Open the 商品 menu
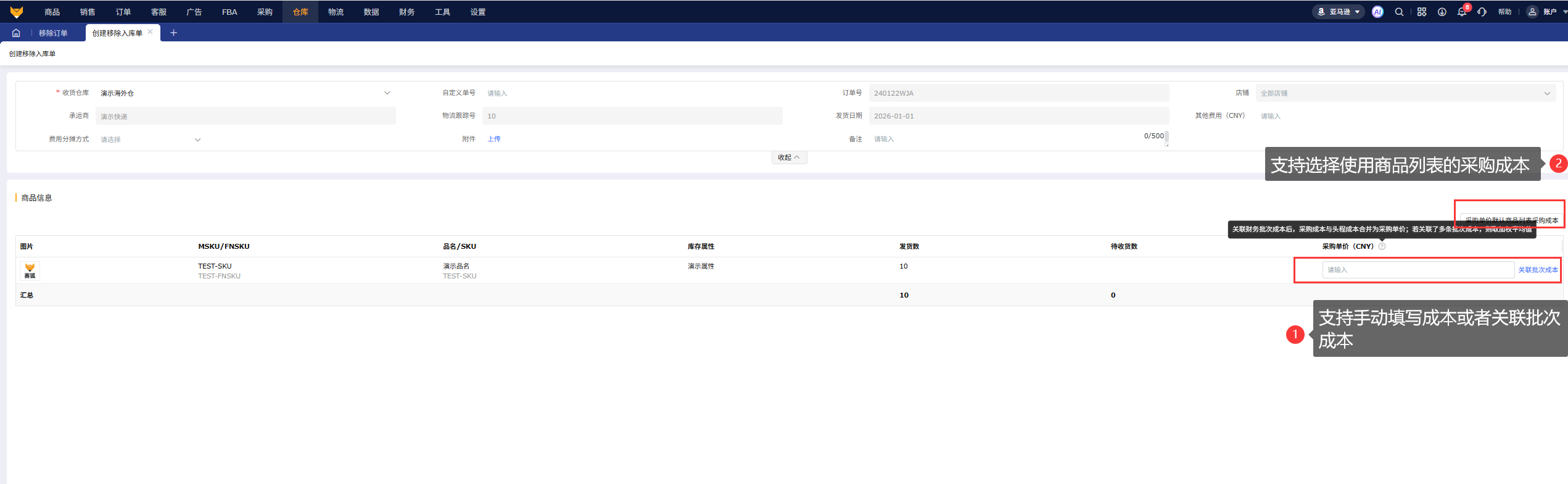 [52, 12]
